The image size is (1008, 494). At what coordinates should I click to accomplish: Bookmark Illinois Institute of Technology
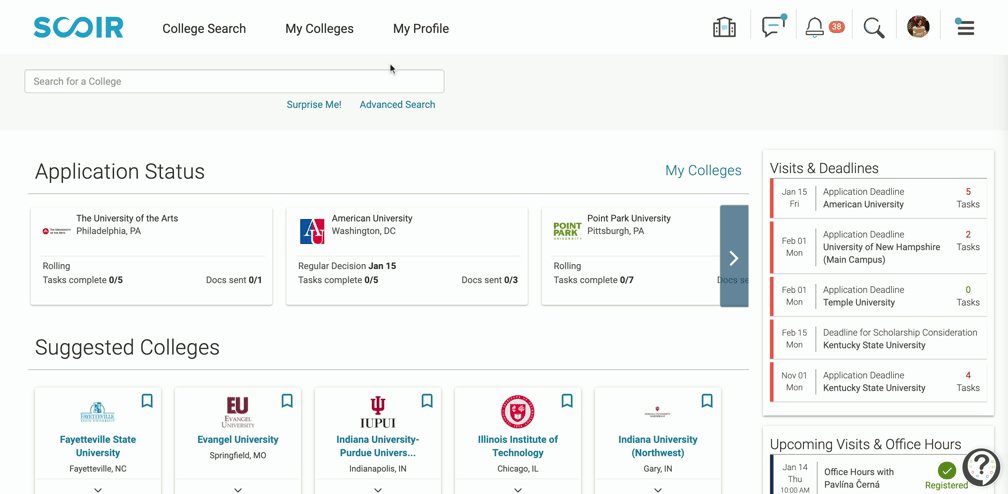coord(567,401)
